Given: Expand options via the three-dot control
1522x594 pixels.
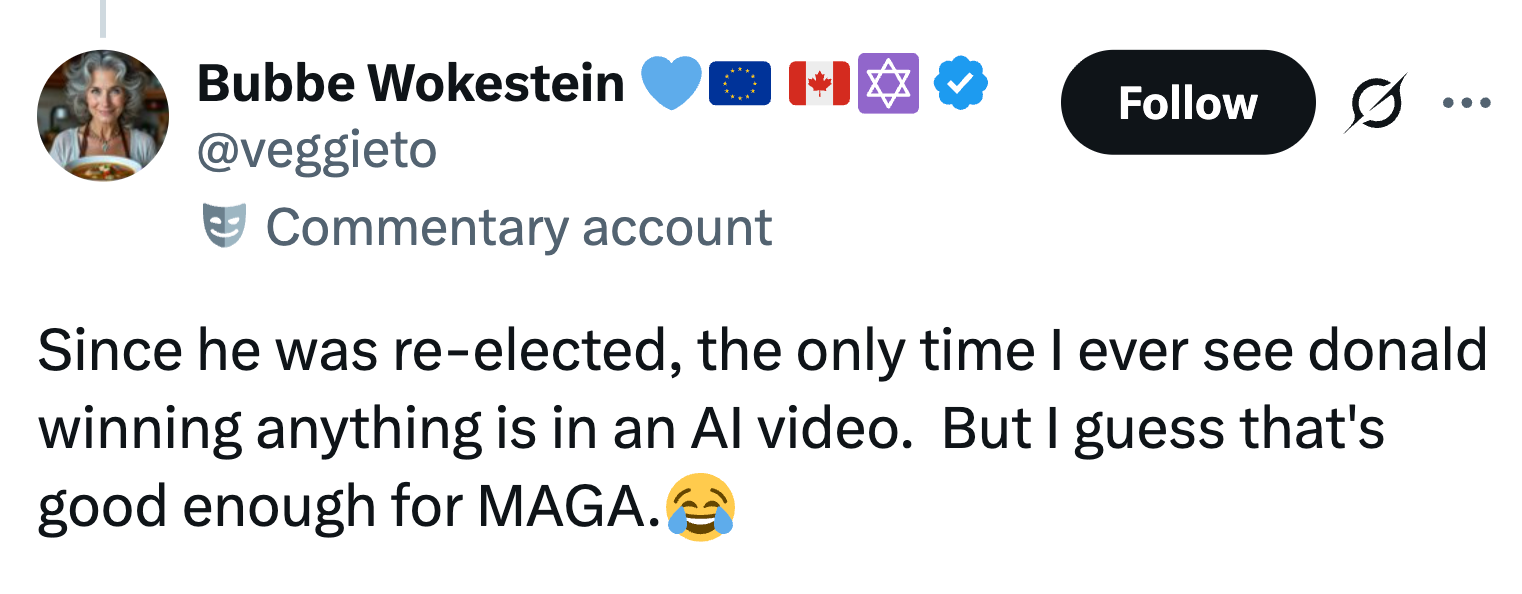Looking at the screenshot, I should (1467, 101).
